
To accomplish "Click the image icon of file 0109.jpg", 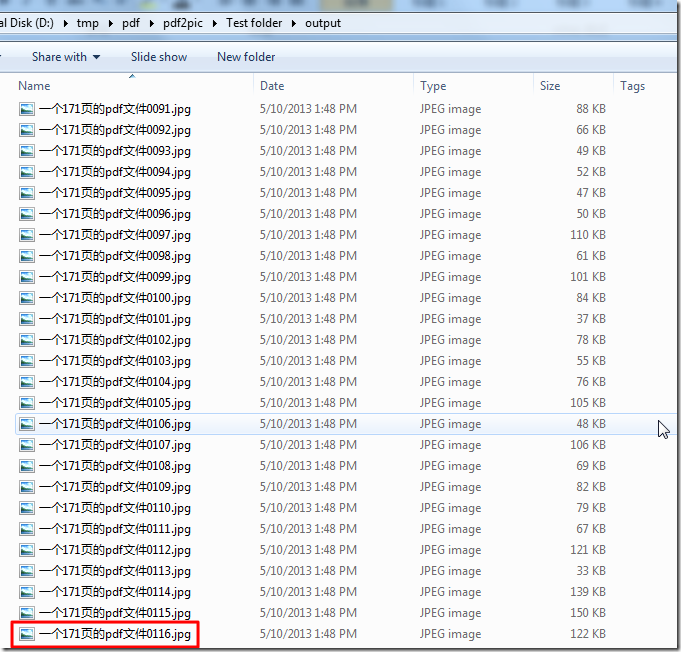I will click(26, 487).
